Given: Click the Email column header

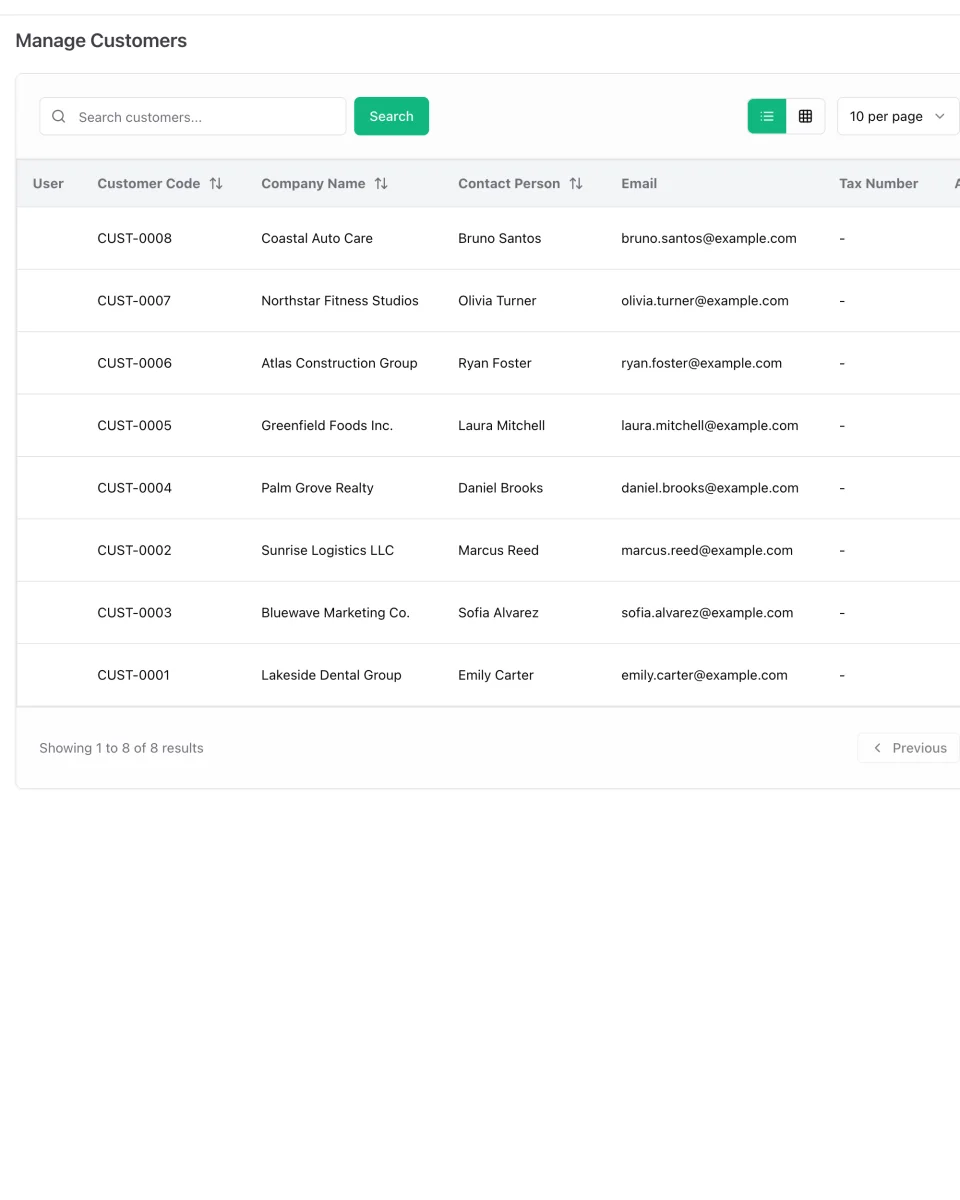Looking at the screenshot, I should pos(639,184).
